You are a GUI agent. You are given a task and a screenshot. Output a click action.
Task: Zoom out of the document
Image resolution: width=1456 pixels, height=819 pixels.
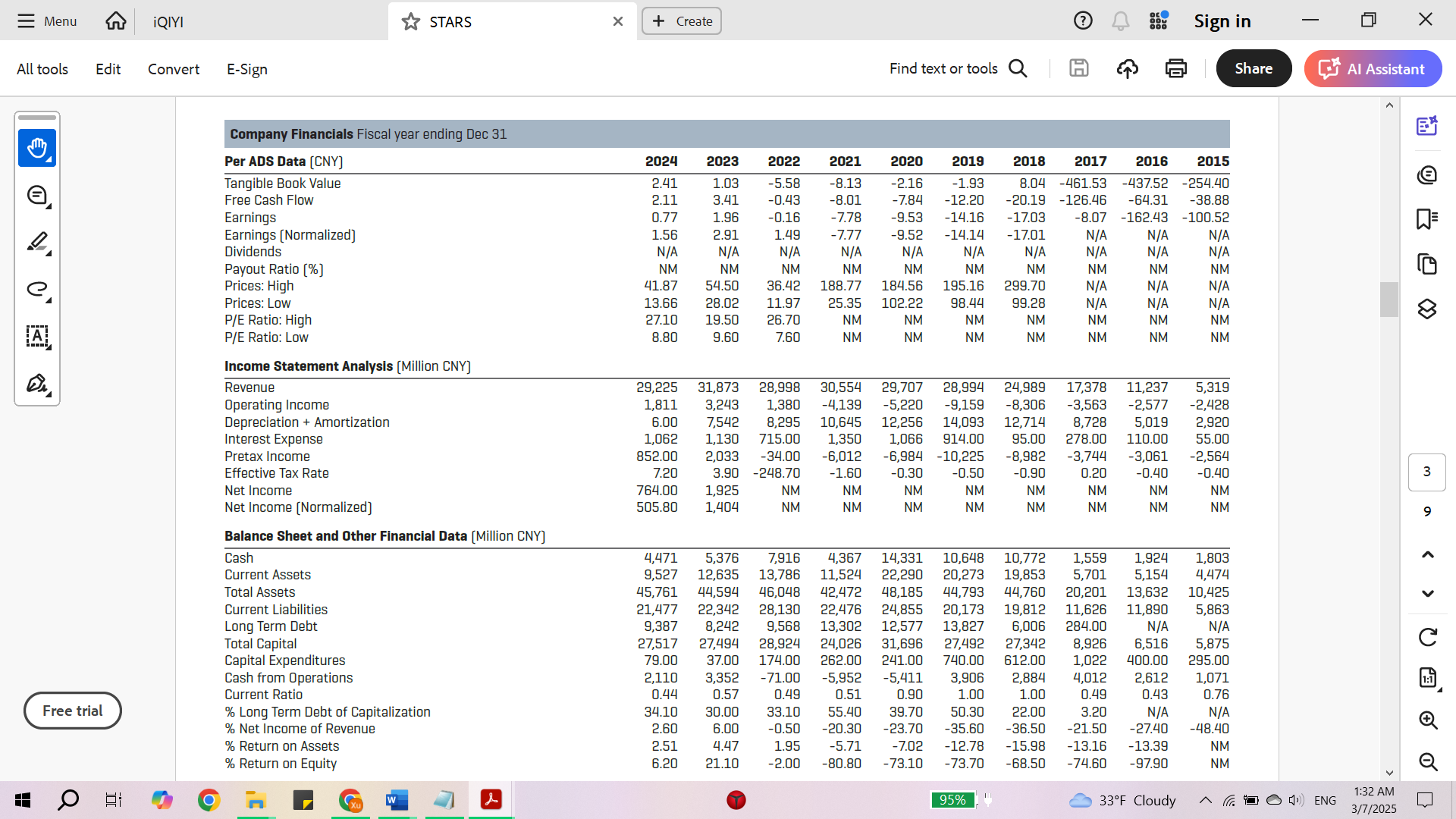tap(1428, 761)
